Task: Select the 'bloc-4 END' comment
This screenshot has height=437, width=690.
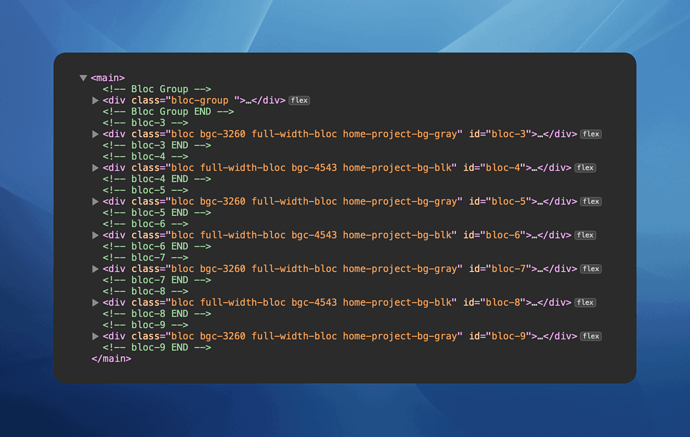Action: tap(157, 179)
